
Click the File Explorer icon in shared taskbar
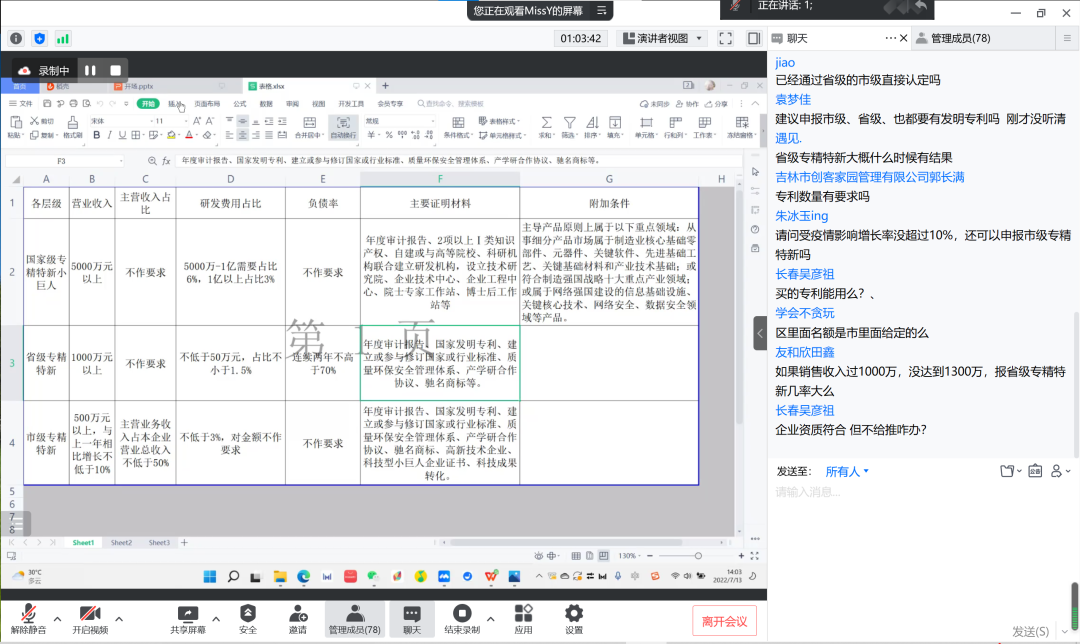point(280,577)
